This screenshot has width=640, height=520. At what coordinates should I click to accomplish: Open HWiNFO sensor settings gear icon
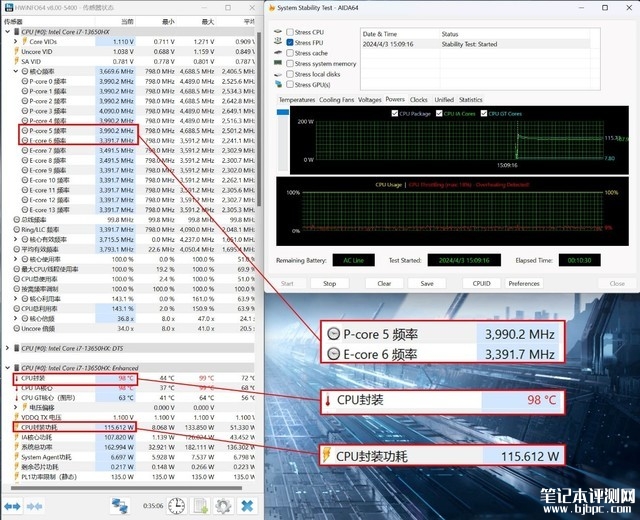(x=223, y=506)
